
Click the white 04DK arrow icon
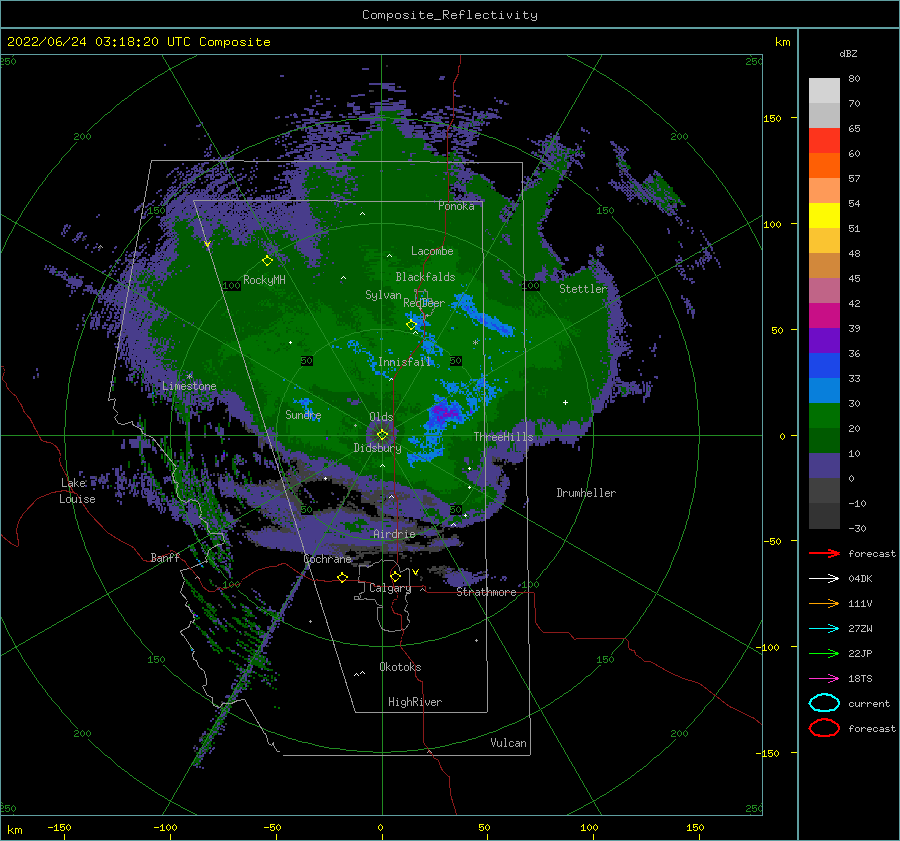[x=824, y=578]
